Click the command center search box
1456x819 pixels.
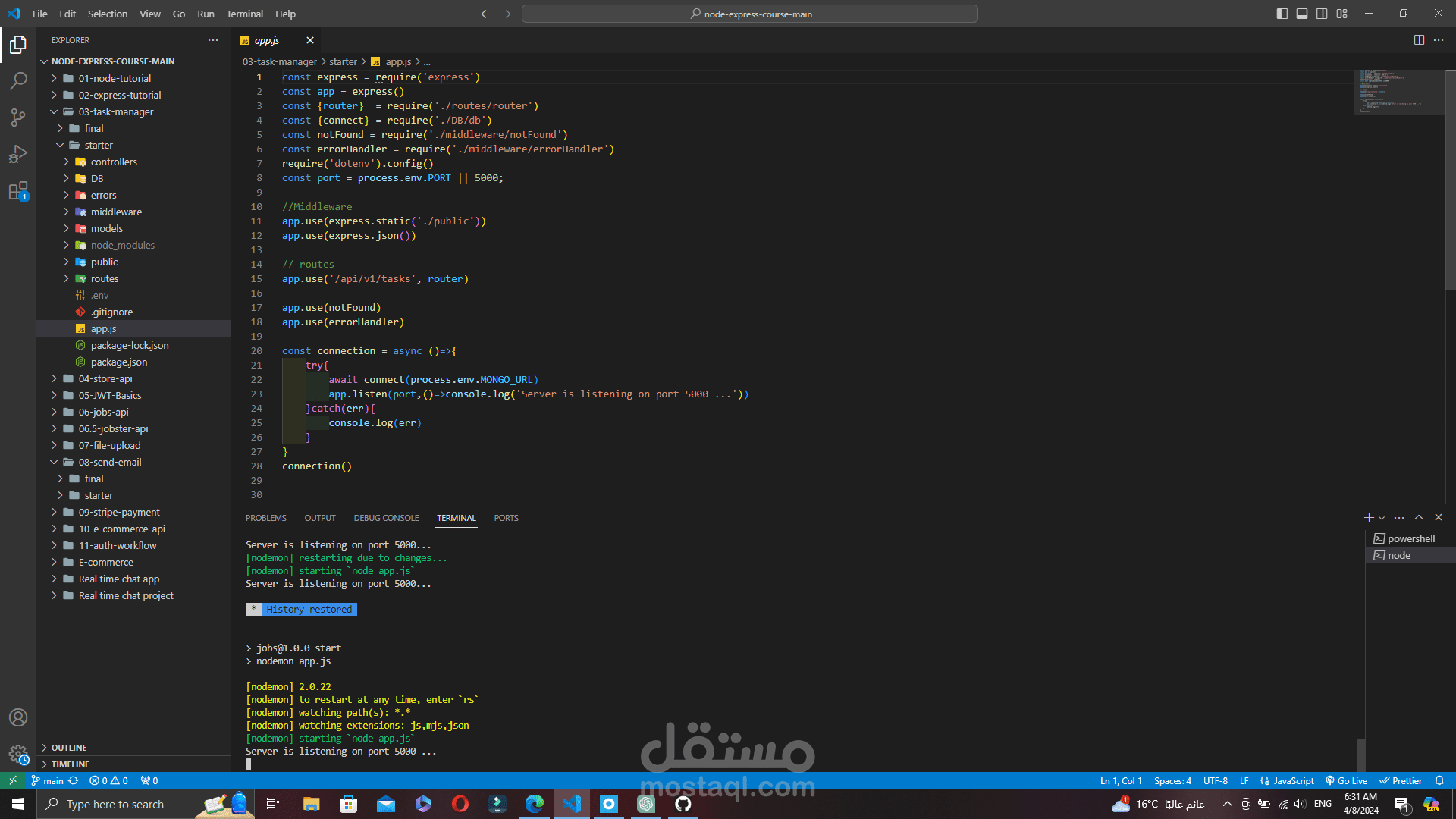(749, 14)
